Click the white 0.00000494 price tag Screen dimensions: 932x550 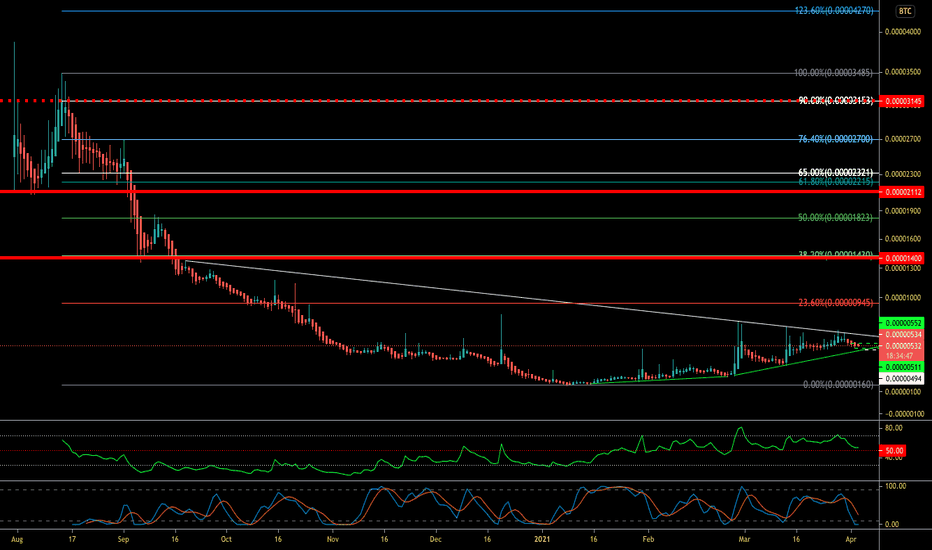click(903, 379)
